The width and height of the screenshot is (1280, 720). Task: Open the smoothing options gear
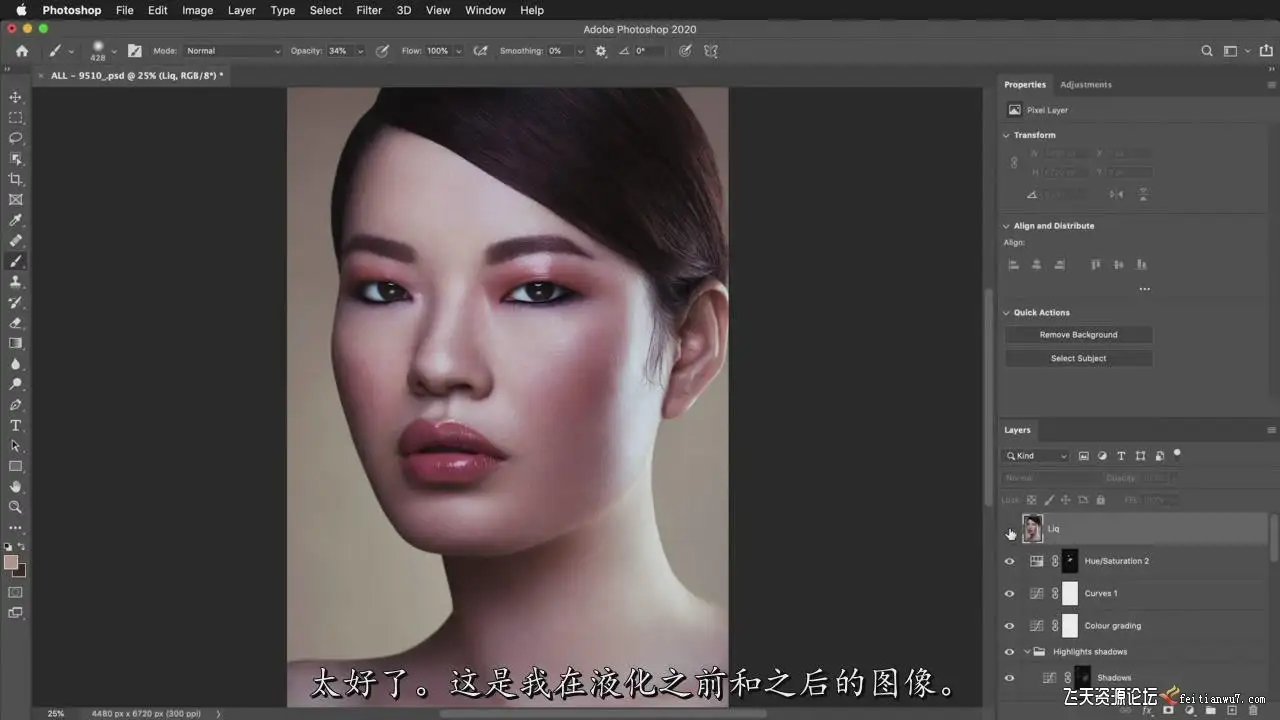click(601, 51)
